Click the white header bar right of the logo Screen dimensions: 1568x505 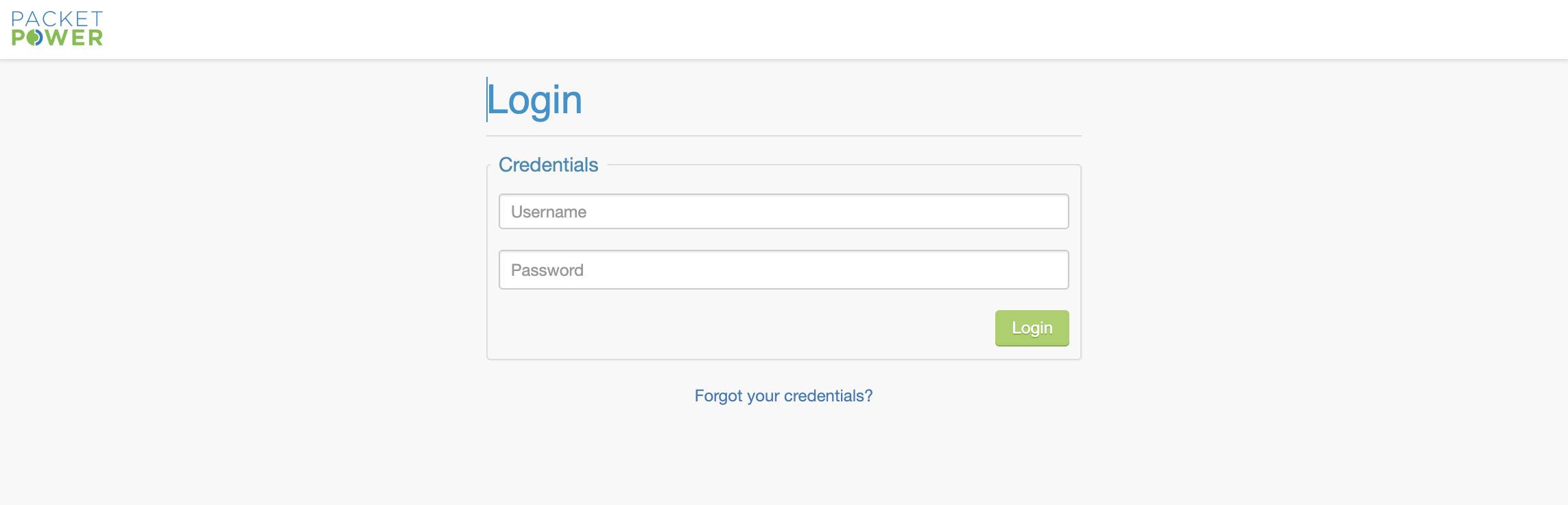coord(823,29)
